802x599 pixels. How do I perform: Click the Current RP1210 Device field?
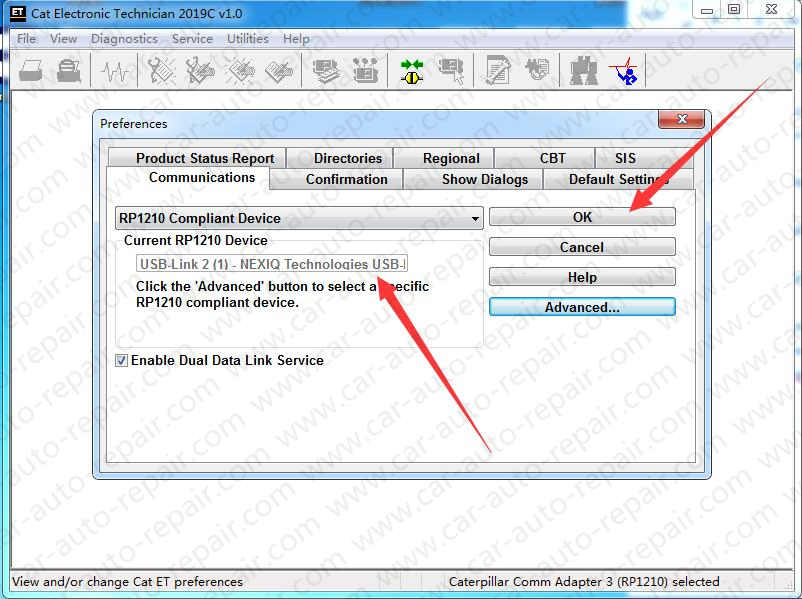[x=272, y=263]
